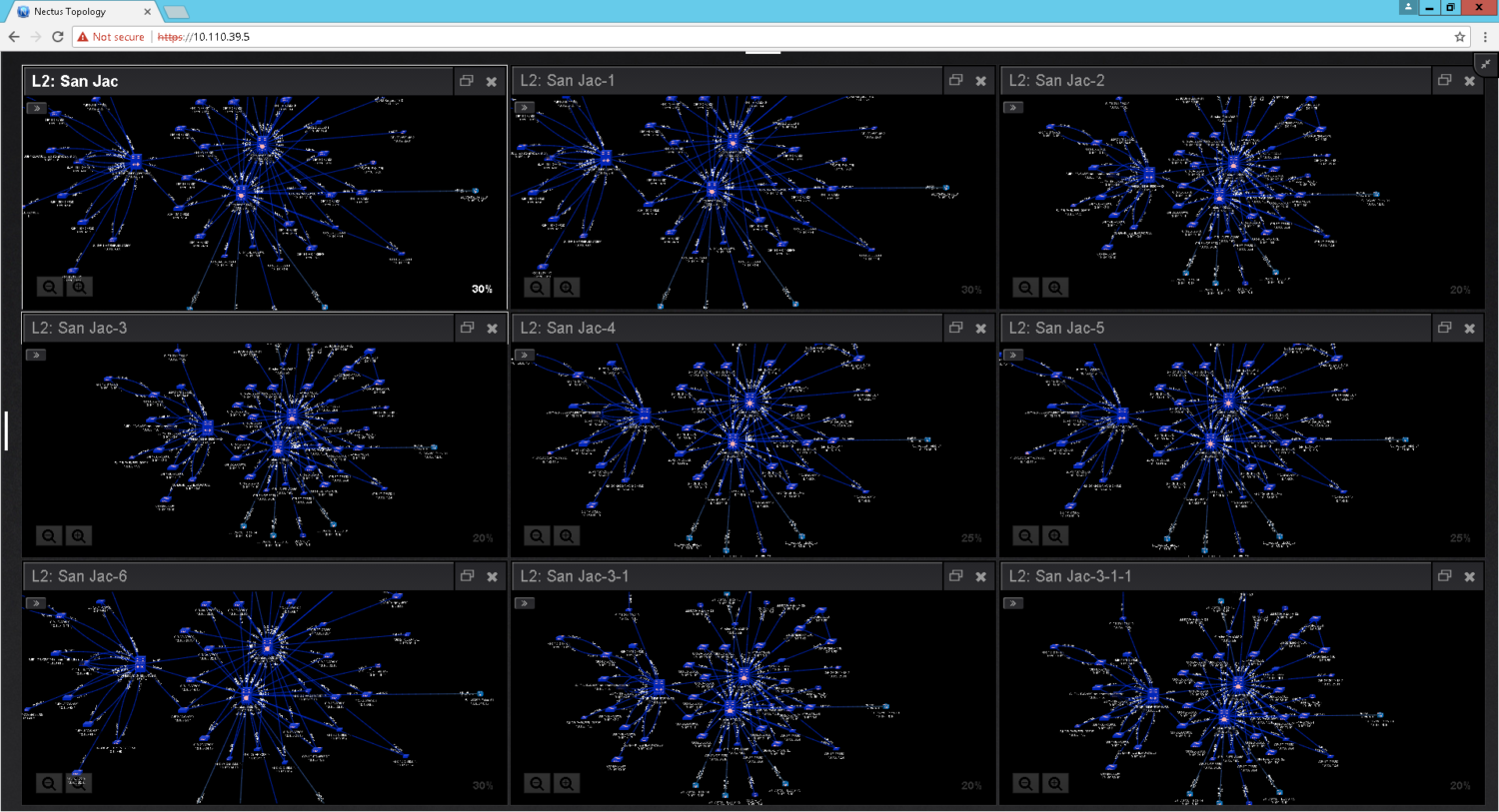Reload the current page
The image size is (1499, 812).
pos(57,36)
